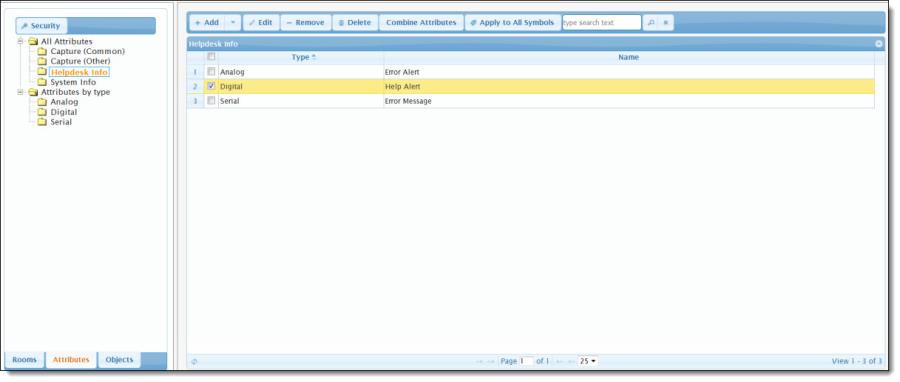Open the Add button dropdown arrow
Screen dimensions: 900x382
click(232, 23)
